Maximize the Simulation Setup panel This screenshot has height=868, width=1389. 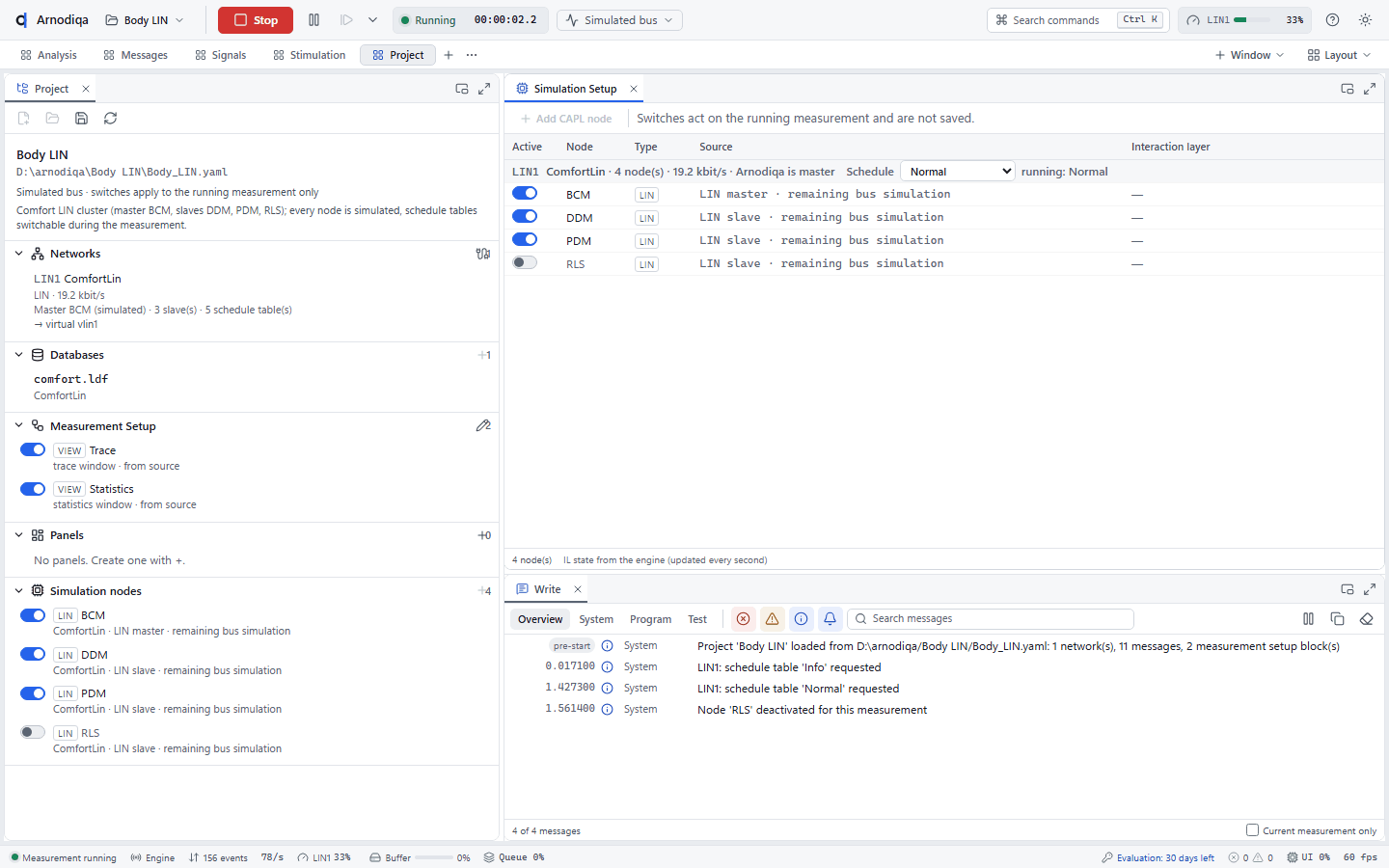[x=1370, y=89]
